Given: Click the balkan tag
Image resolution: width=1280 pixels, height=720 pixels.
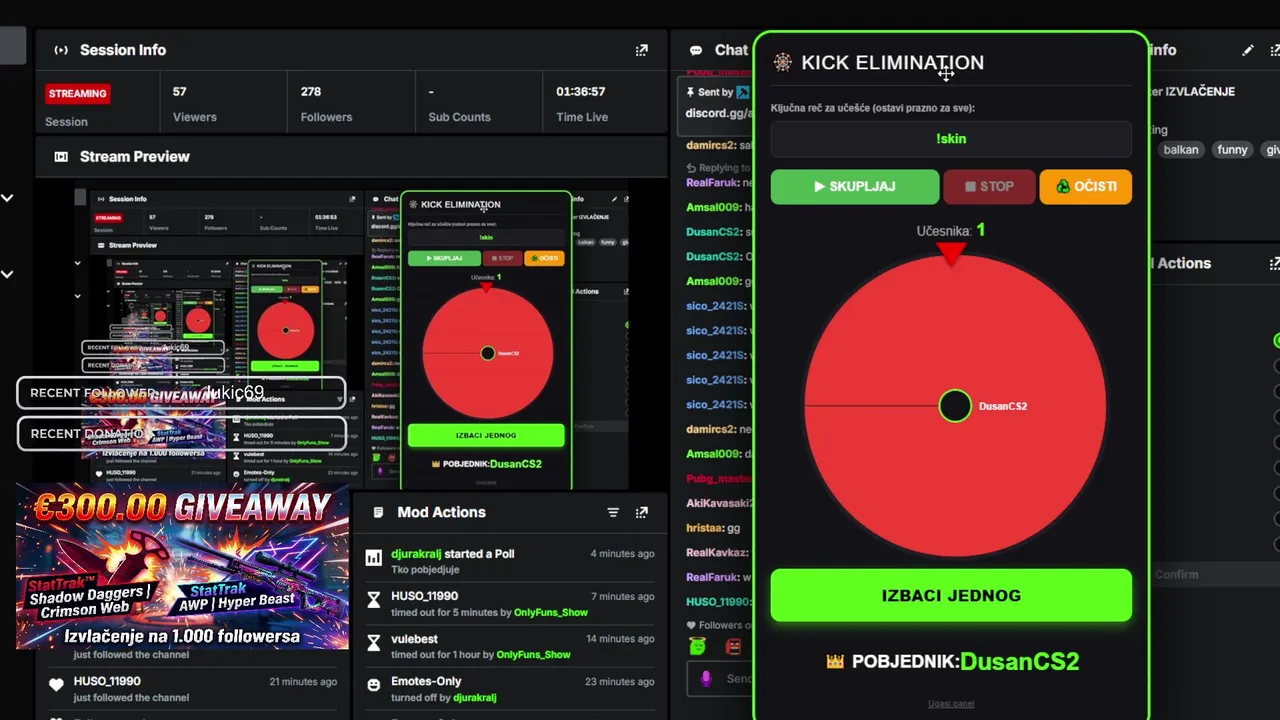Looking at the screenshot, I should (1182, 150).
